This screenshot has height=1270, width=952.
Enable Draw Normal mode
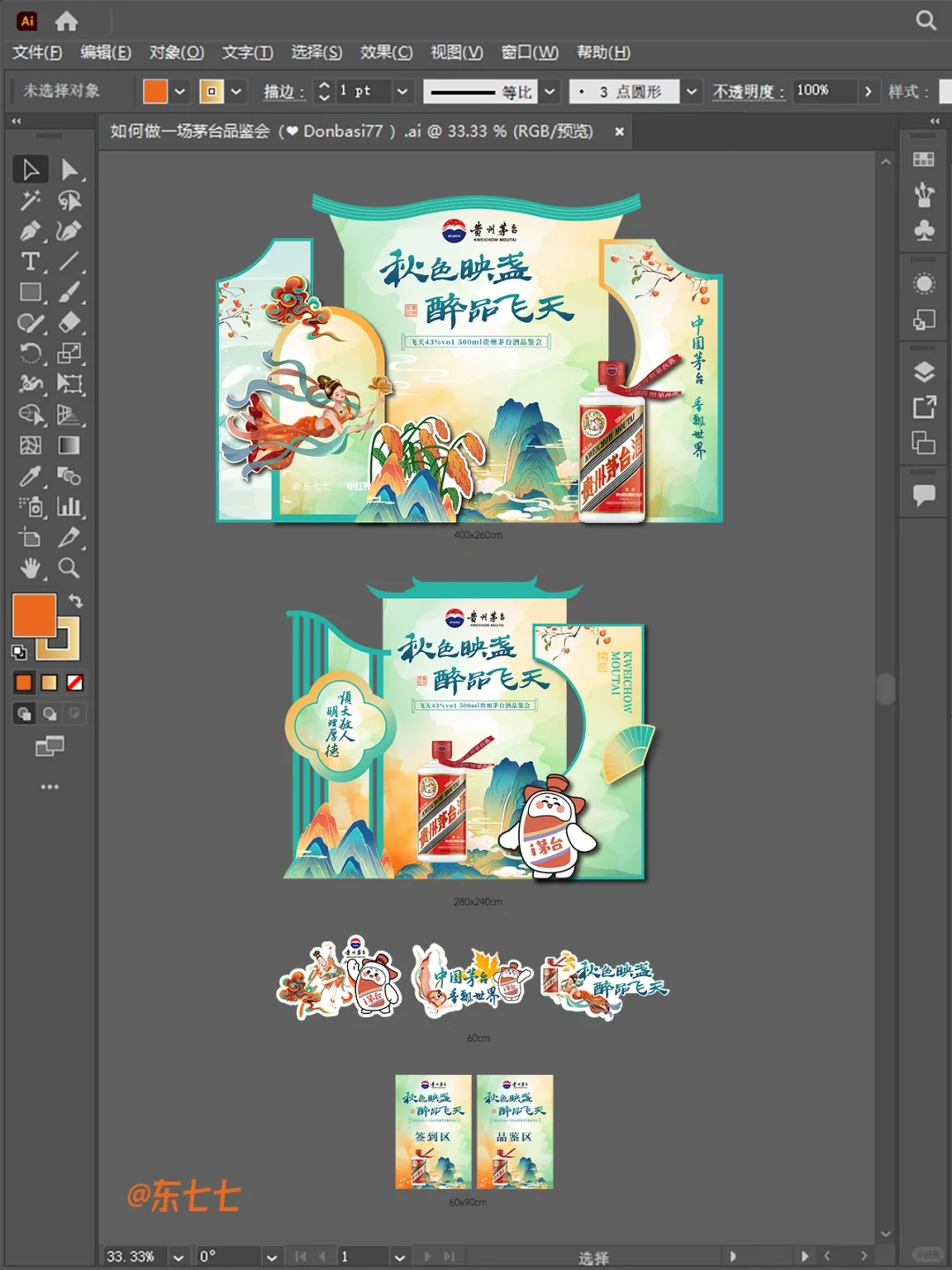[x=24, y=713]
